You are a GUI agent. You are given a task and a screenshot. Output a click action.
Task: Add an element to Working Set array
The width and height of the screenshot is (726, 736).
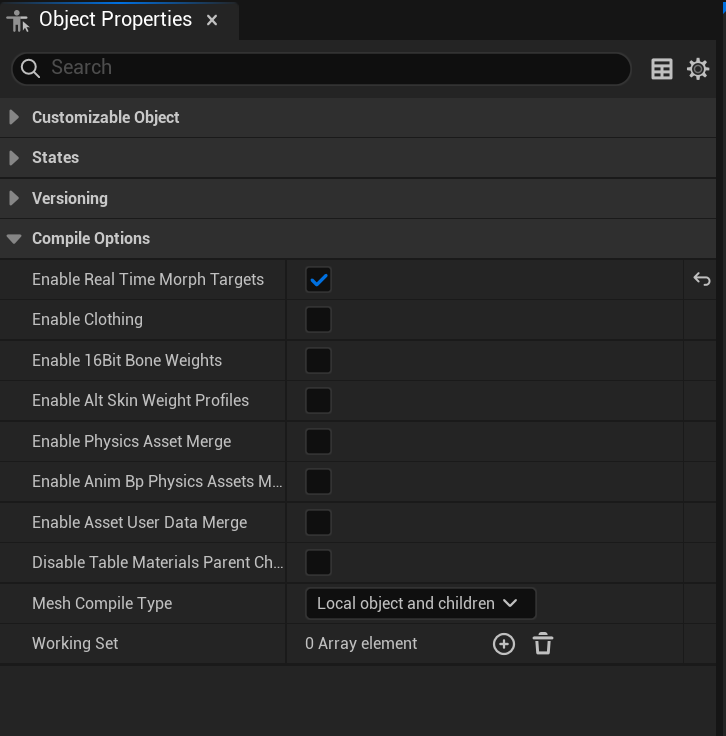504,644
